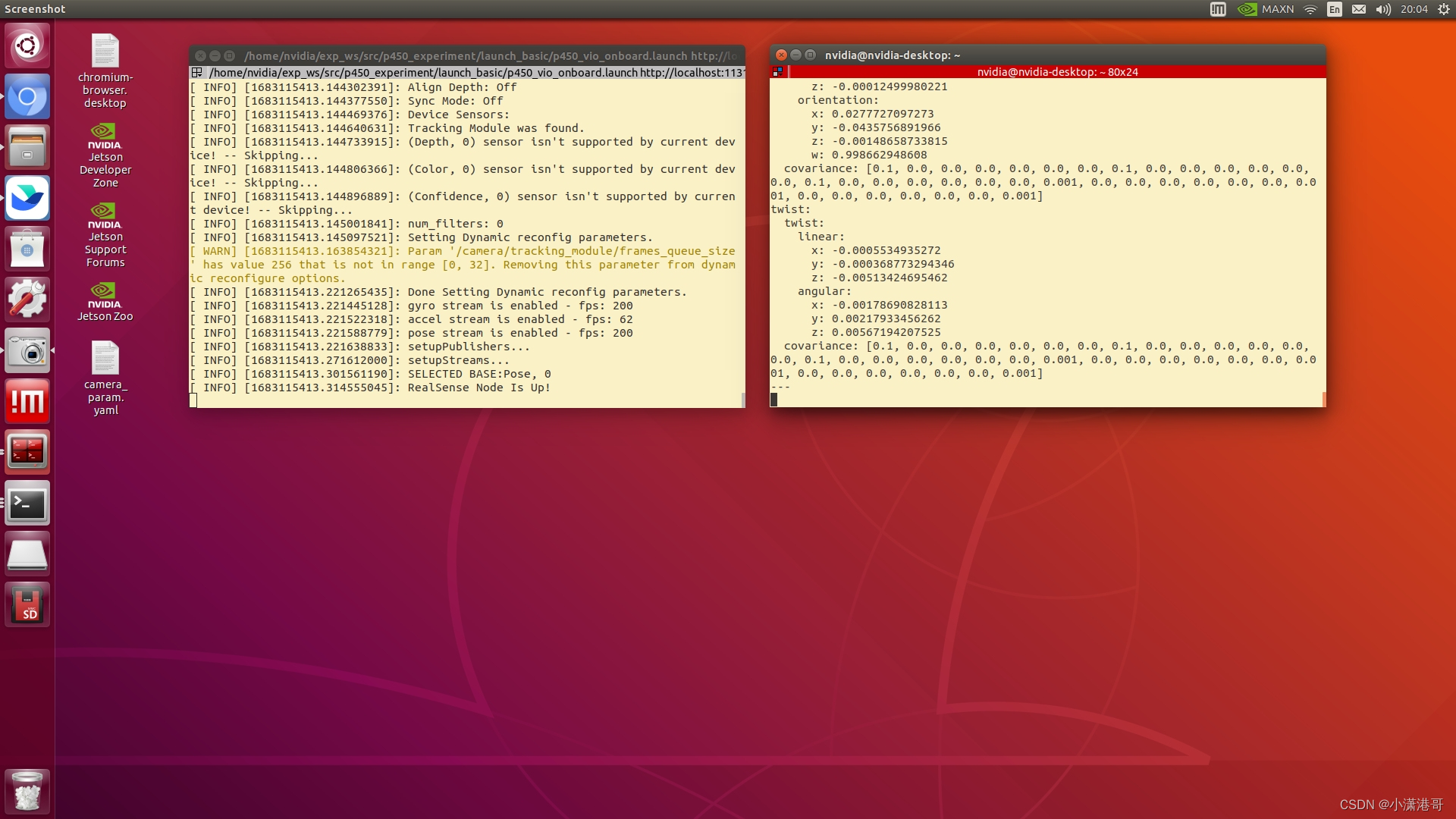Click 'SELECTED BASE:Pose, 0' log line

[x=370, y=374]
